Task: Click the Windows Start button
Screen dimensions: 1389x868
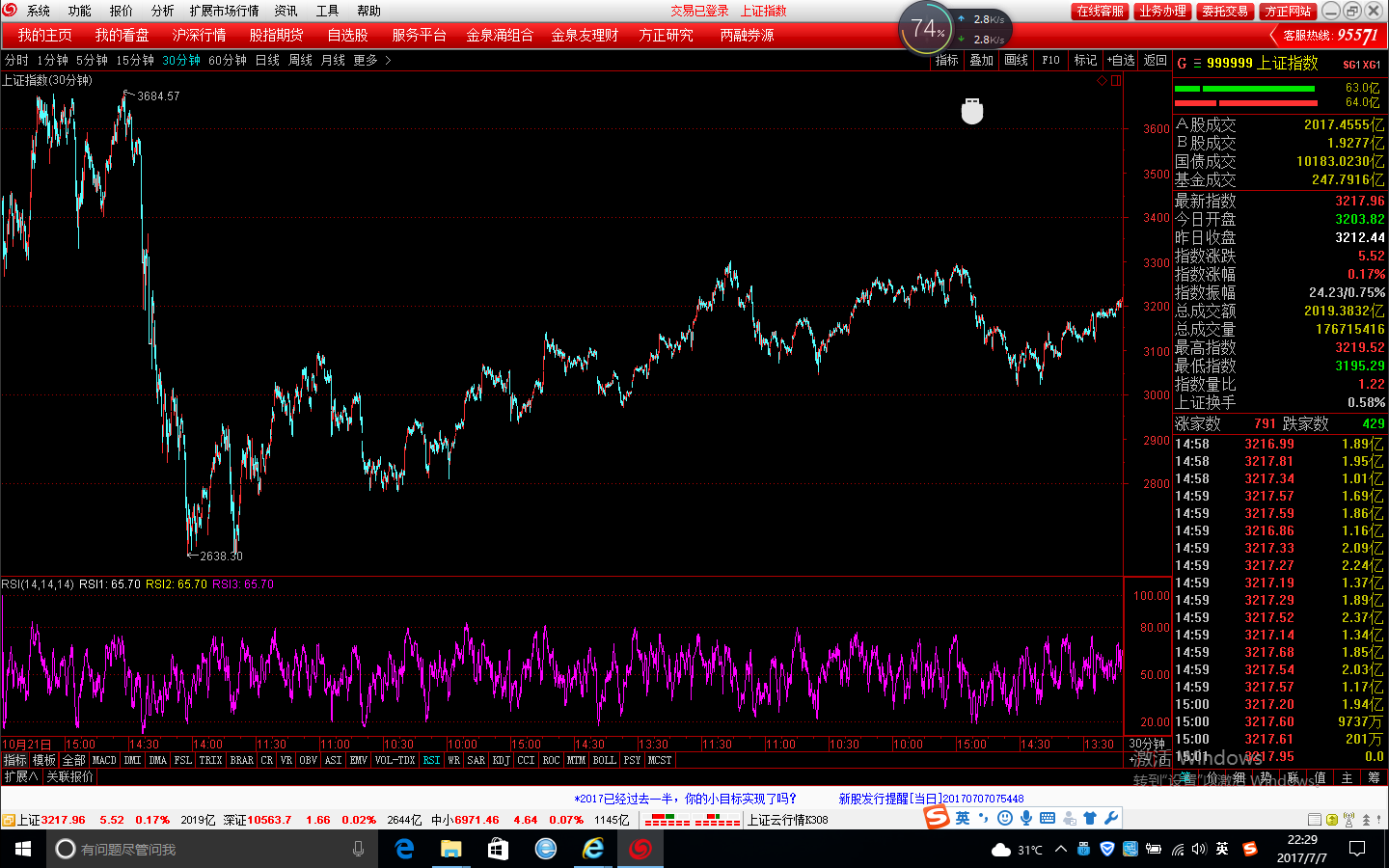Action: 23,849
